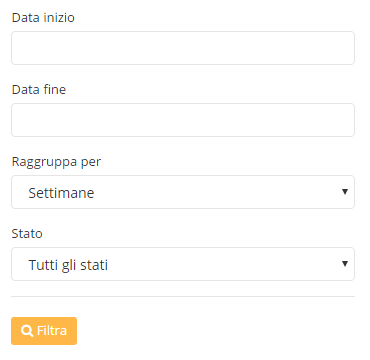Click the 'Data inizio' label

coord(43,18)
